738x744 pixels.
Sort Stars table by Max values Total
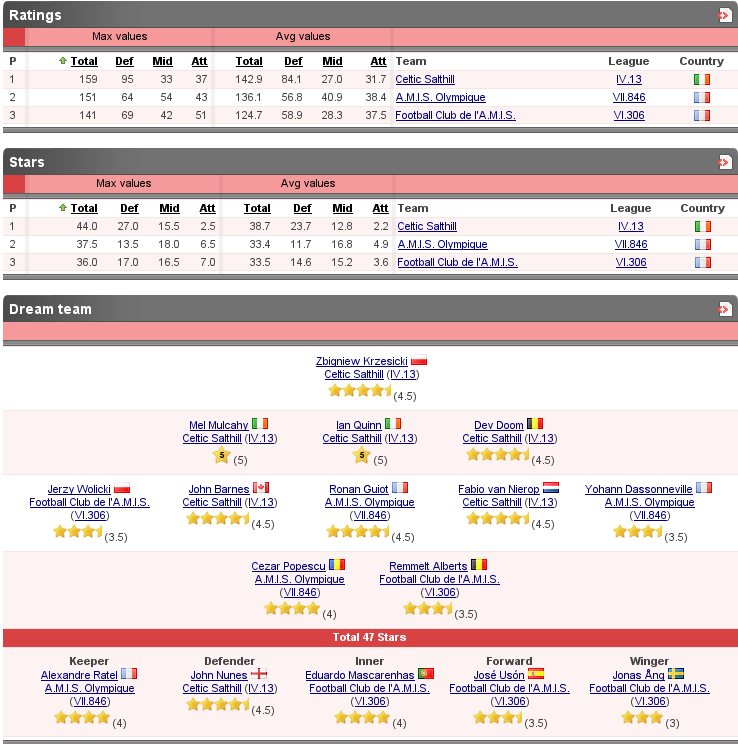click(x=84, y=208)
